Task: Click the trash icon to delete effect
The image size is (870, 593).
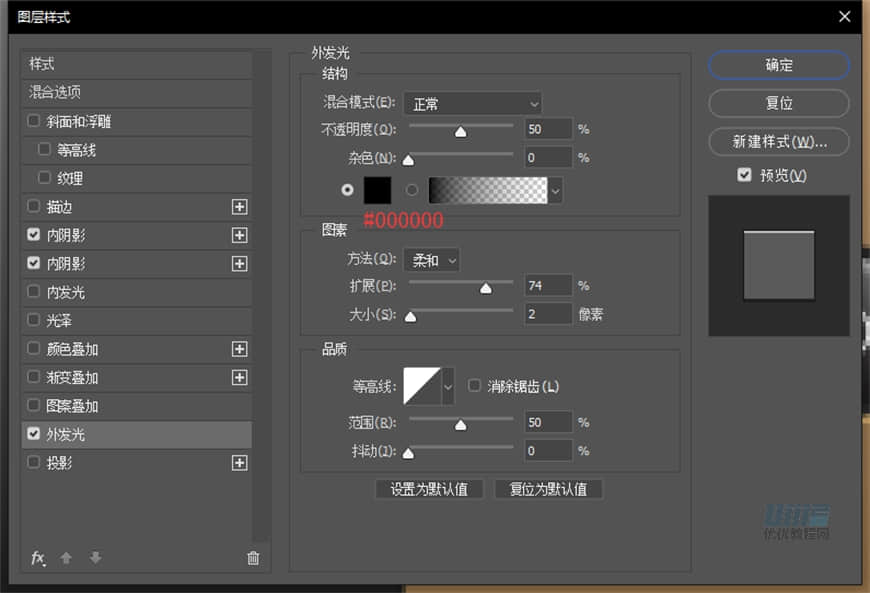Action: (x=254, y=558)
